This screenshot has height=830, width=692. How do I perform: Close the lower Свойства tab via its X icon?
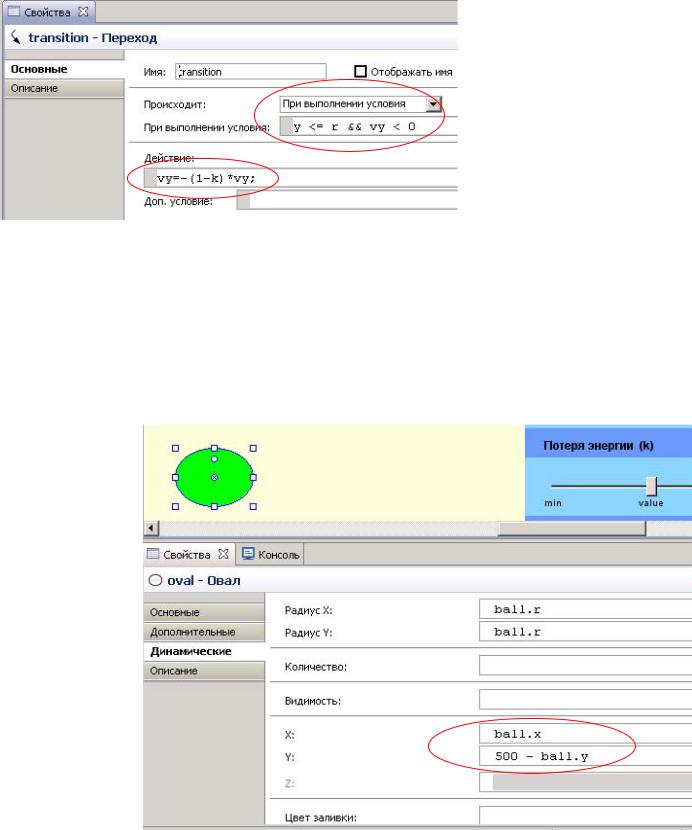[x=223, y=554]
